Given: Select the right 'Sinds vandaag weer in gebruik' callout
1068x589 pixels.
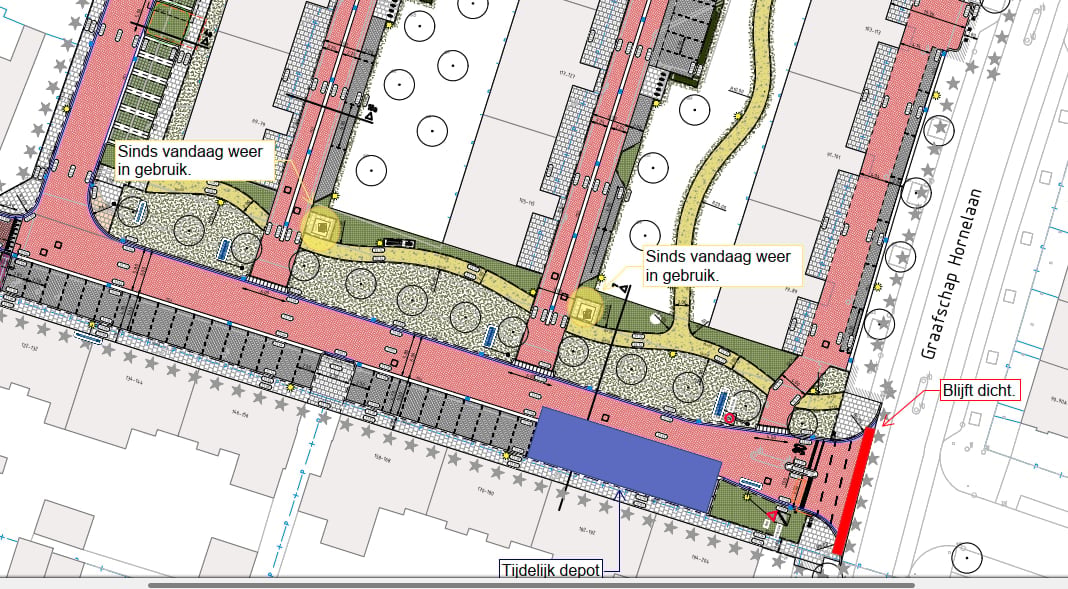Looking at the screenshot, I should [x=723, y=266].
